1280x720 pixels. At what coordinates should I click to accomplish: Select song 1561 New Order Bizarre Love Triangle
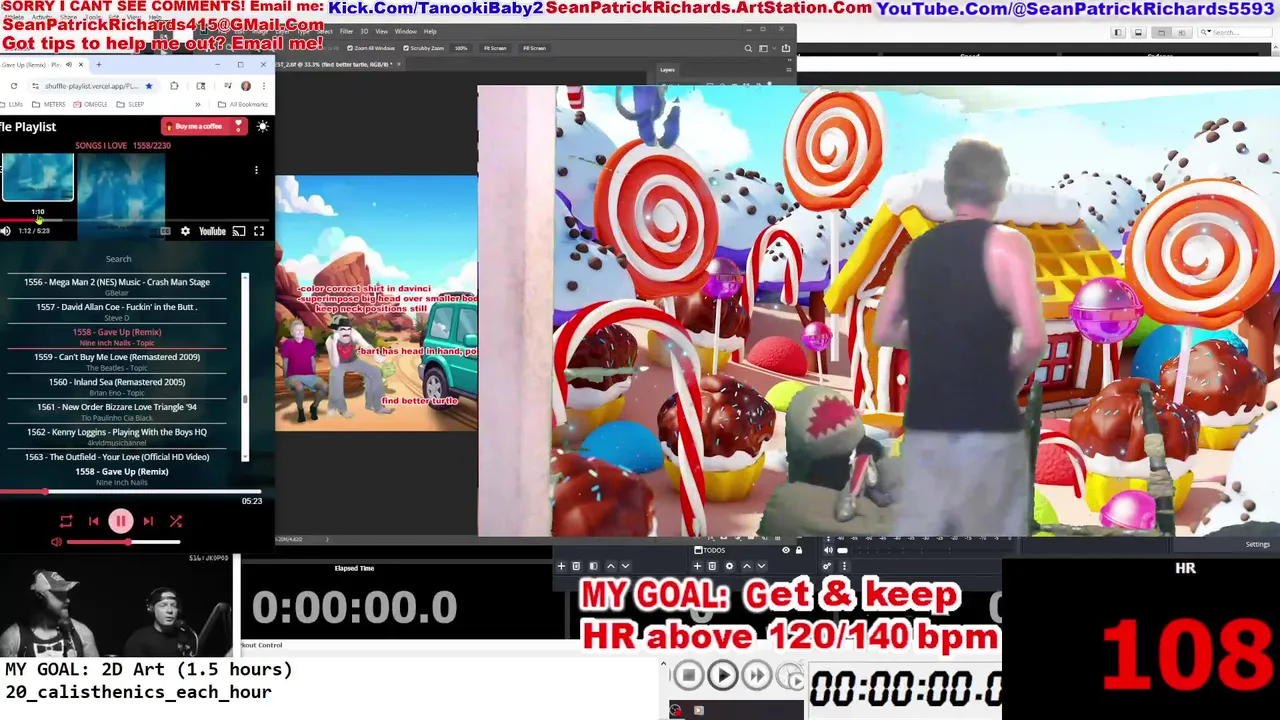point(117,411)
